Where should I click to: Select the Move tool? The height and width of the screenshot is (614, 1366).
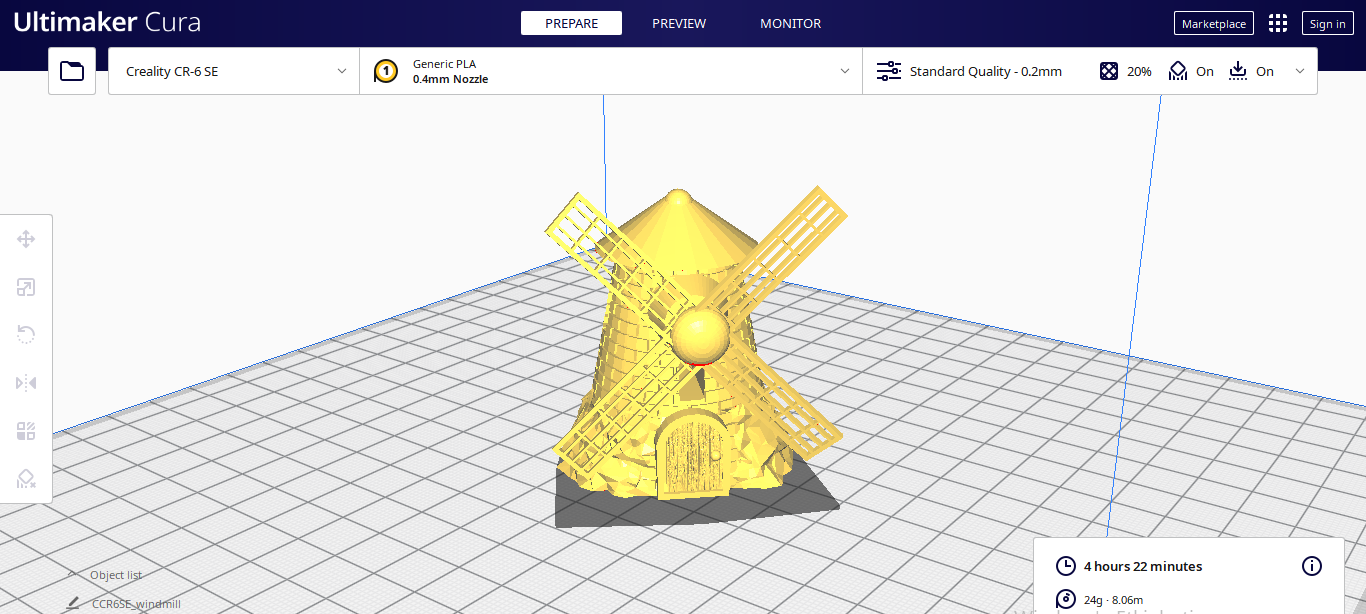(26, 239)
